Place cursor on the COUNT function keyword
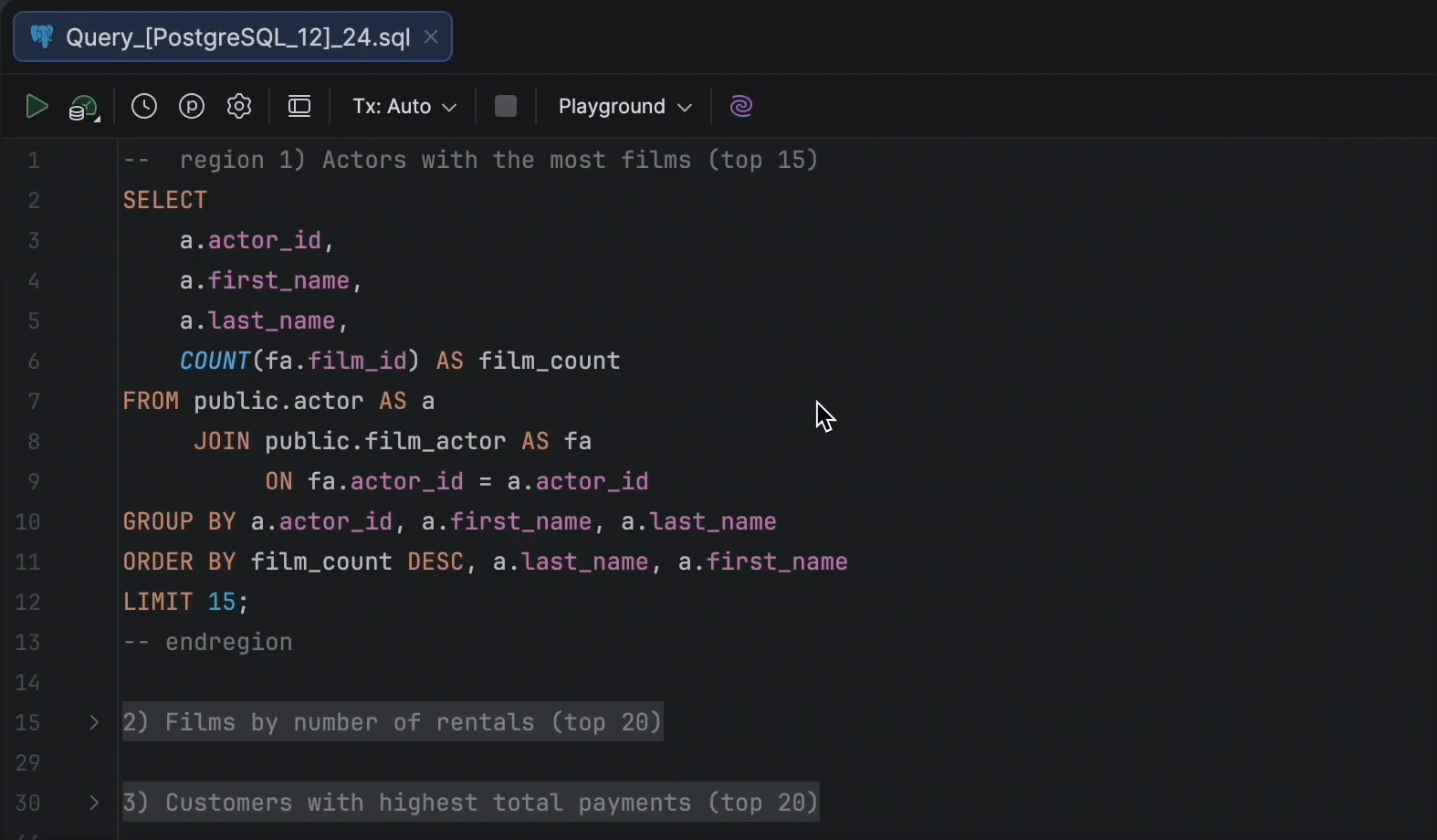 point(215,362)
